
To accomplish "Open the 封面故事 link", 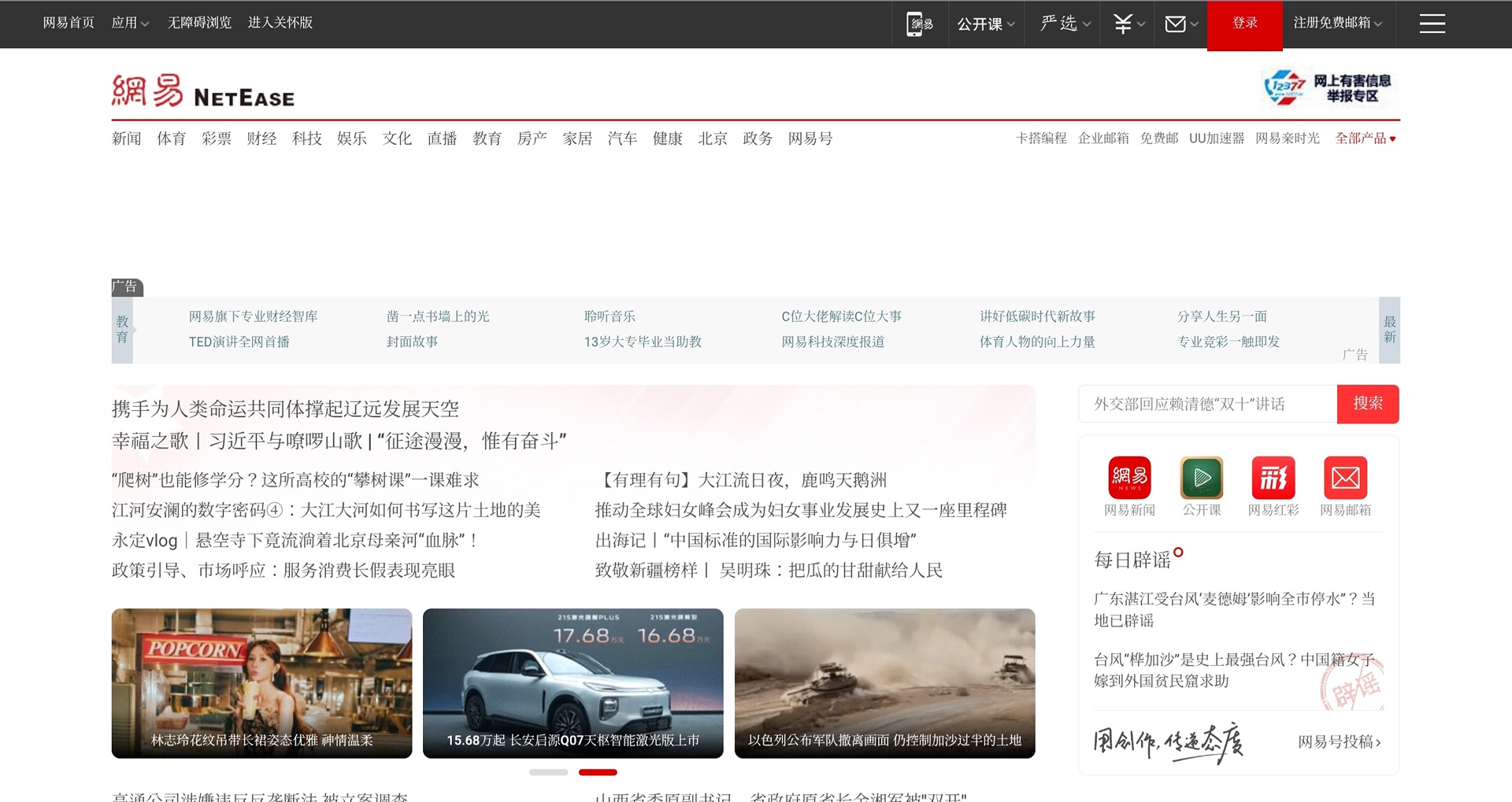I will pos(412,342).
